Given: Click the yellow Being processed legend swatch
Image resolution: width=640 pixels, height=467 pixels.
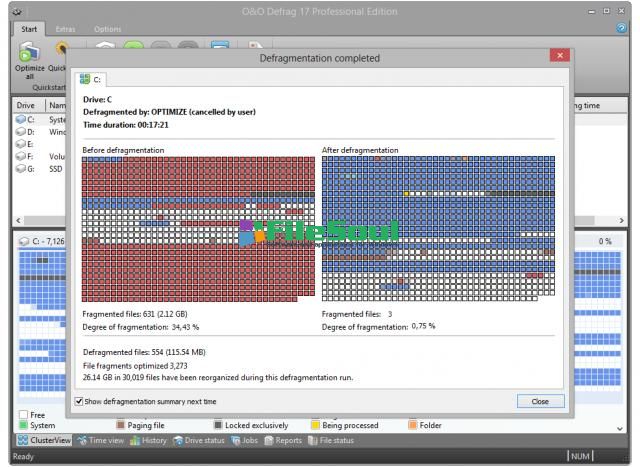Looking at the screenshot, I should pyautogui.click(x=314, y=425).
